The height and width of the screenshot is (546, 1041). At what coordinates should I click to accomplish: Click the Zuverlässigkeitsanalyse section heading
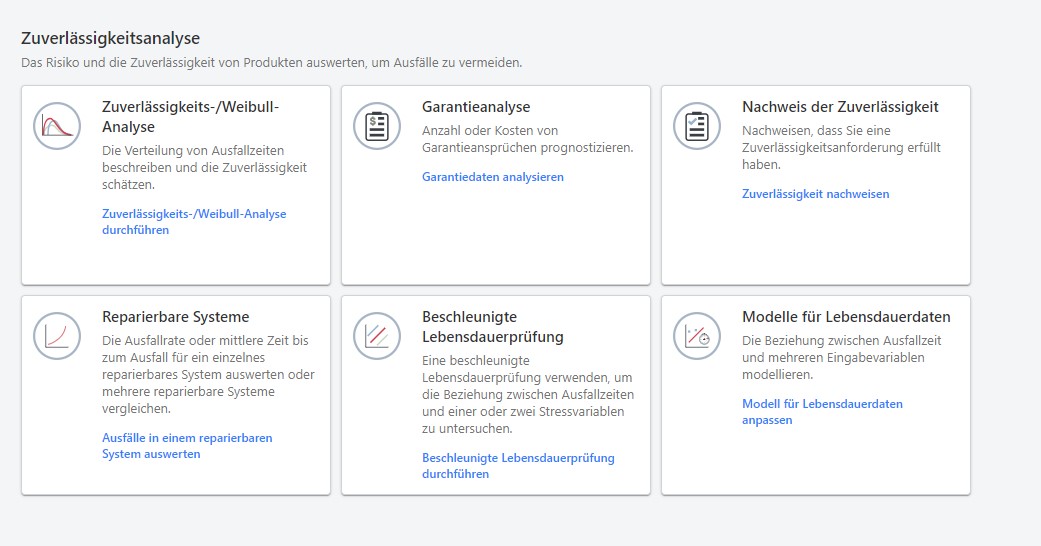(x=110, y=38)
